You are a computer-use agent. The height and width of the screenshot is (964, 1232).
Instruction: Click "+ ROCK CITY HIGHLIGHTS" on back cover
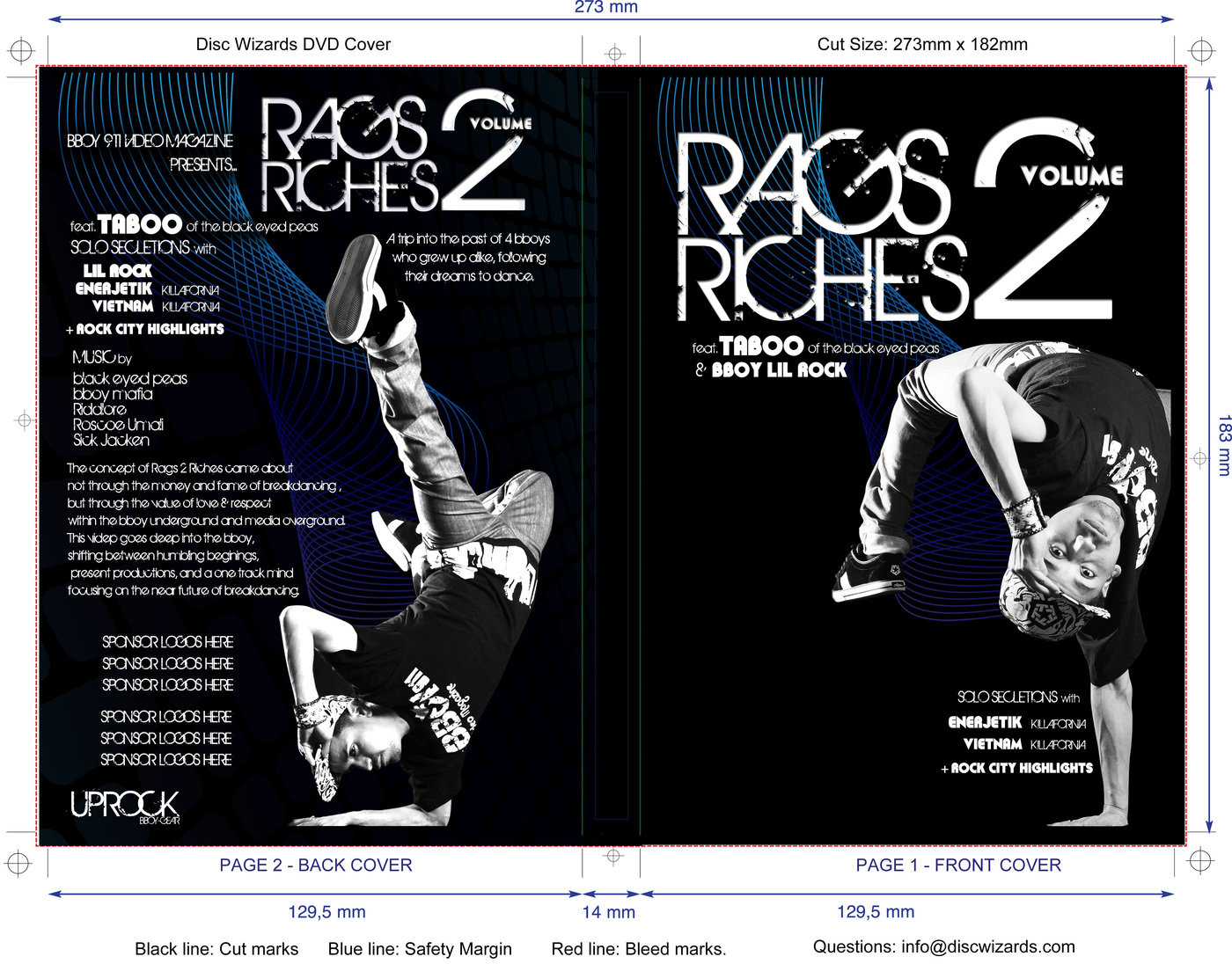coord(145,329)
